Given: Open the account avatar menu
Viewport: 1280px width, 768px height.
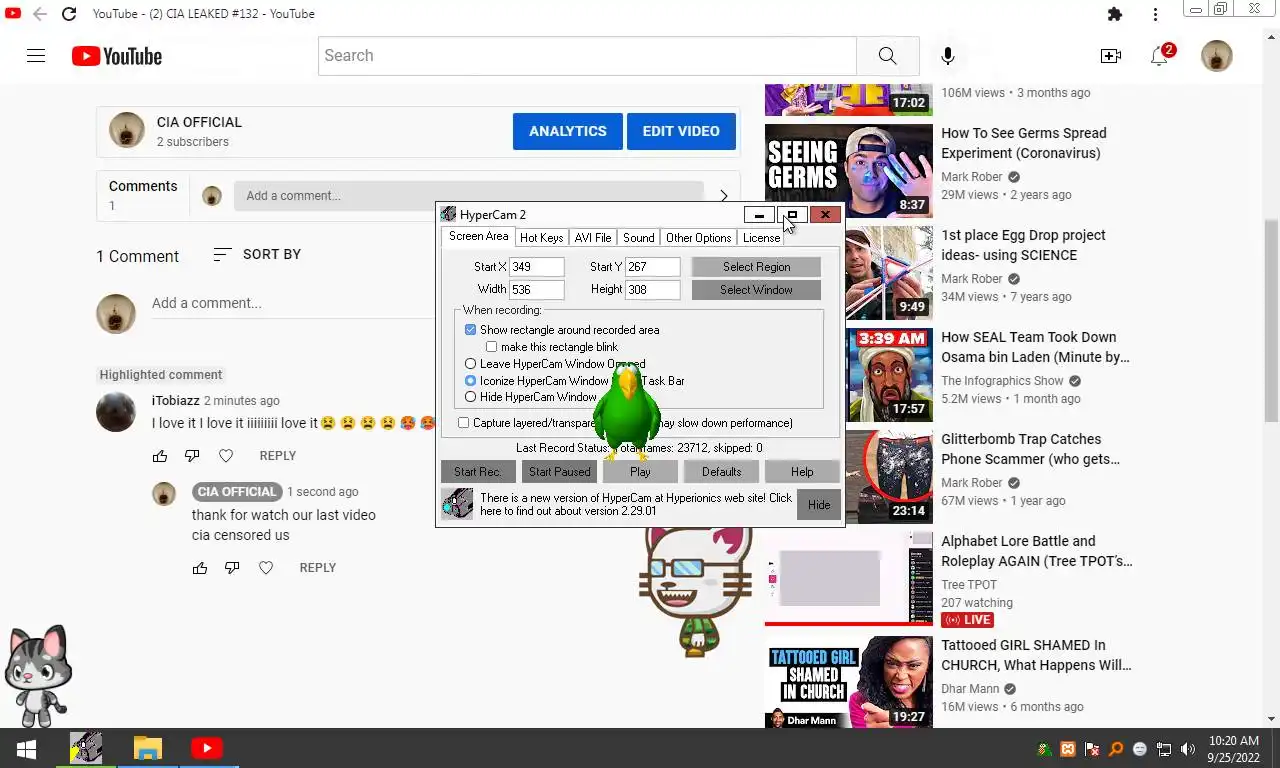Looking at the screenshot, I should pyautogui.click(x=1216, y=56).
